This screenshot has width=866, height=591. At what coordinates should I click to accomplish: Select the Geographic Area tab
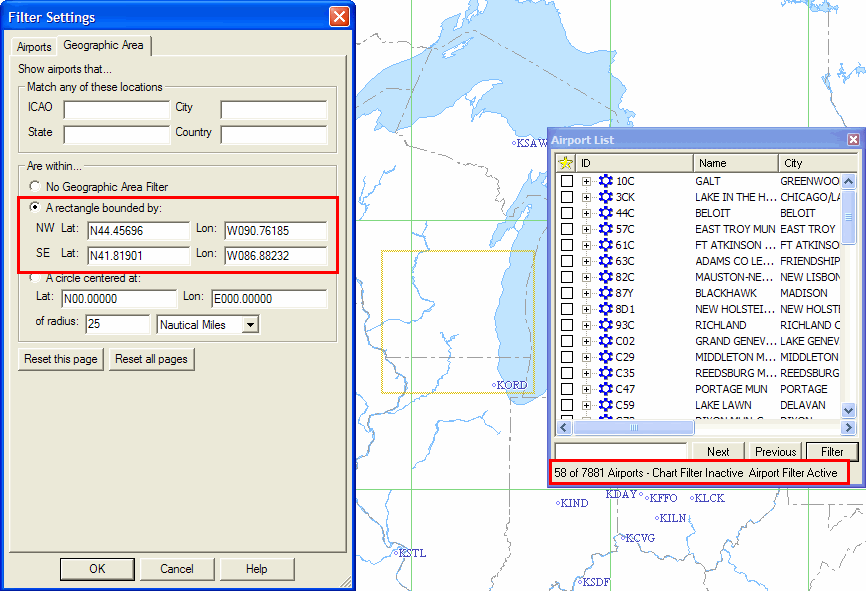tap(103, 45)
